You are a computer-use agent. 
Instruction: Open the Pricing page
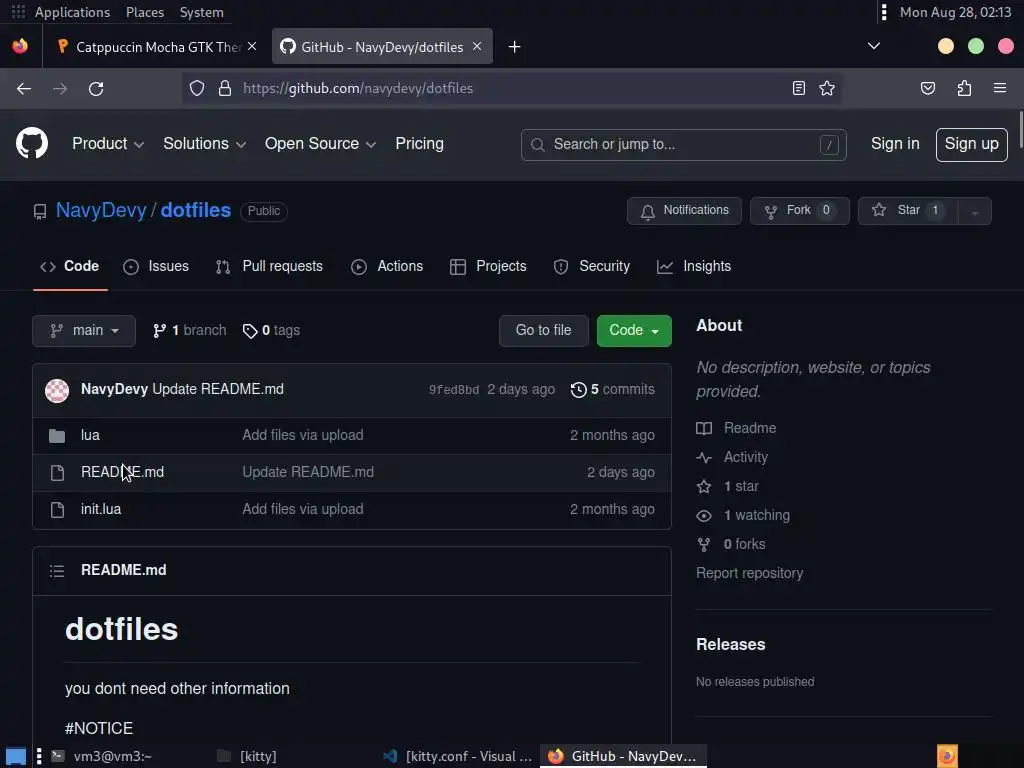[419, 144]
